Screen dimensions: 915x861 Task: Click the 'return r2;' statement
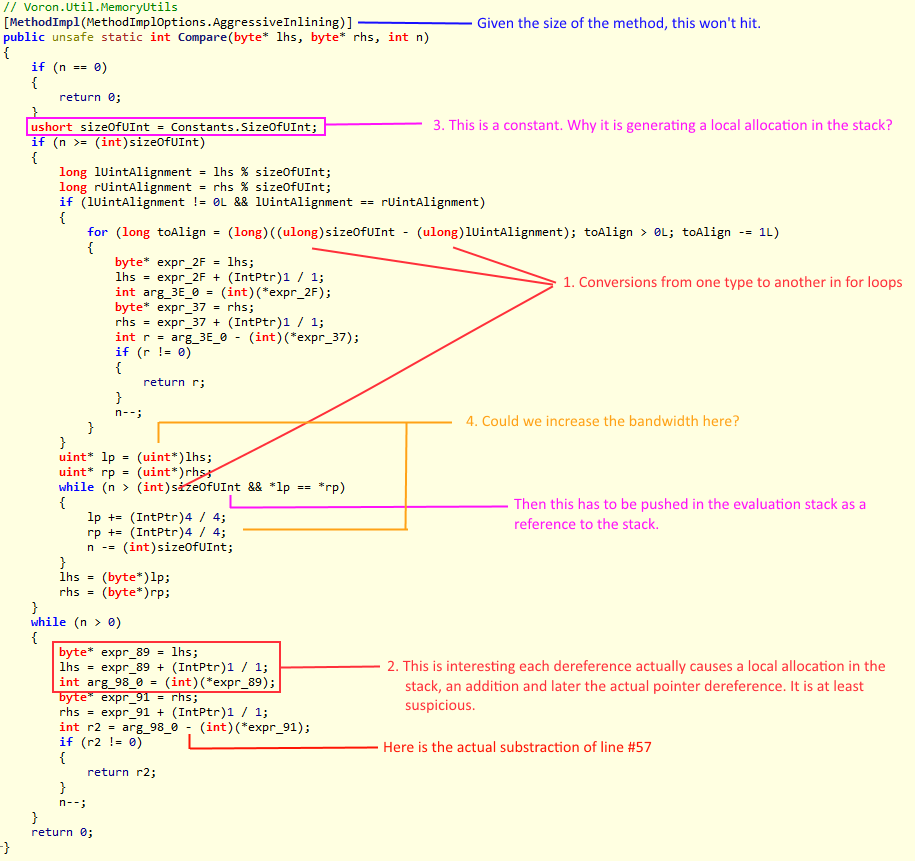(121, 773)
